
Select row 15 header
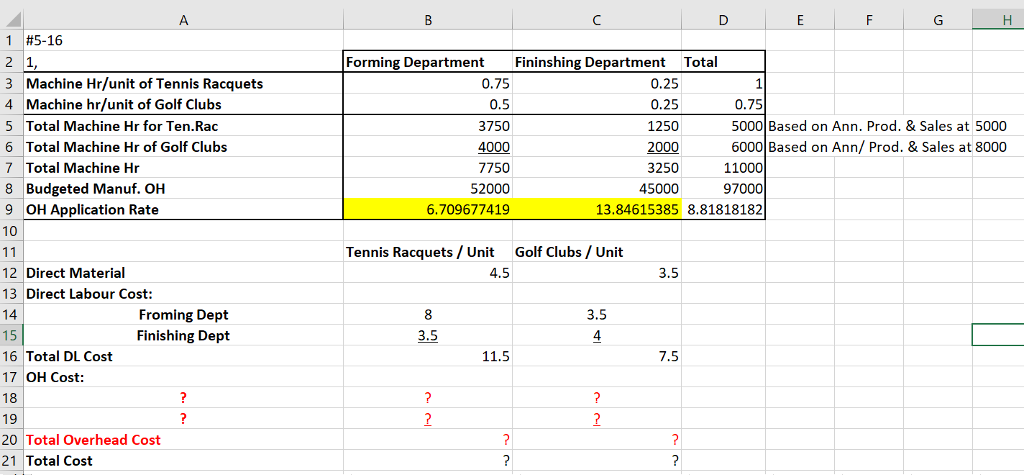(11, 336)
